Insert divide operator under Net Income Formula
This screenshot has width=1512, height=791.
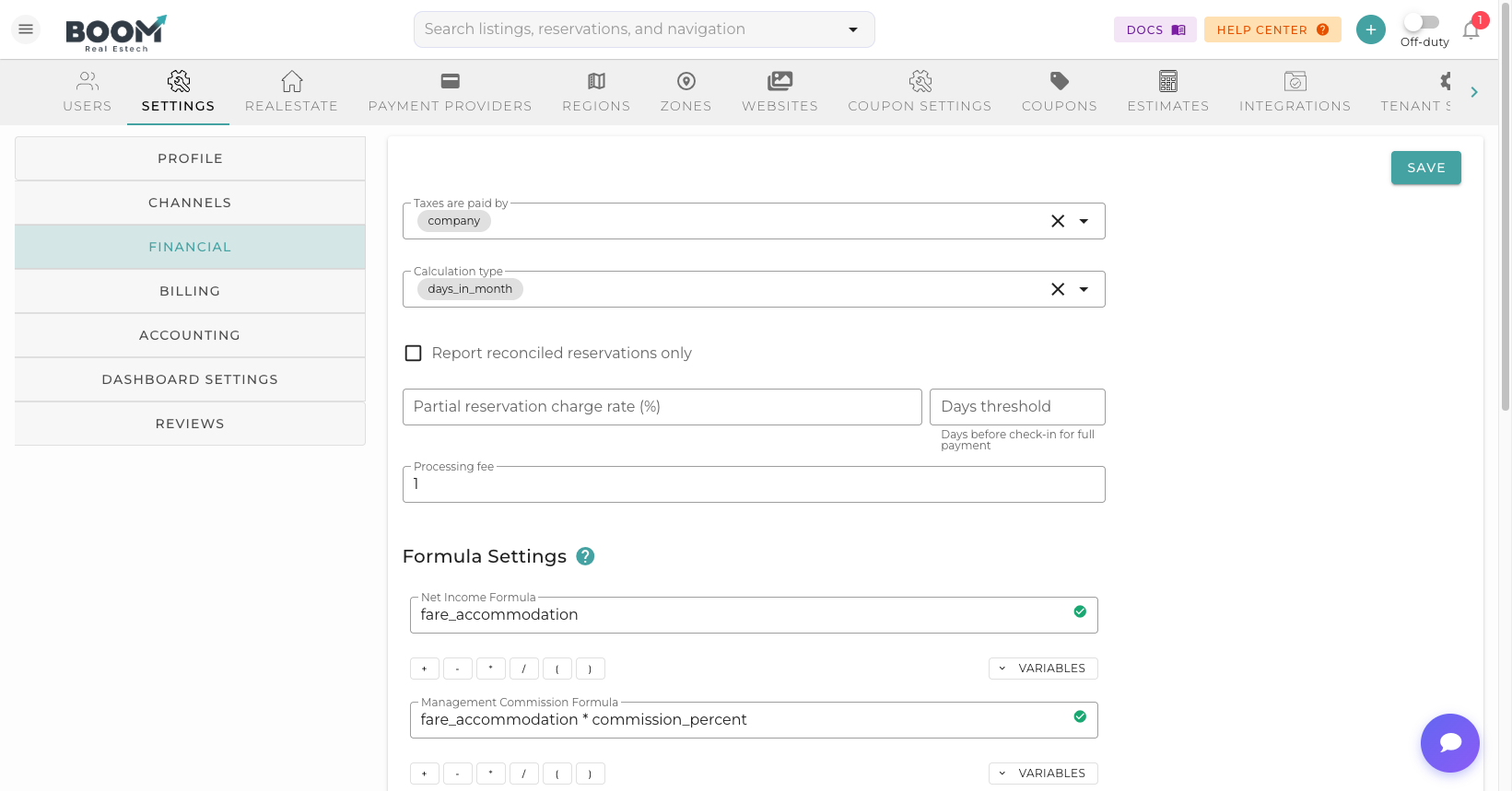pyautogui.click(x=524, y=669)
